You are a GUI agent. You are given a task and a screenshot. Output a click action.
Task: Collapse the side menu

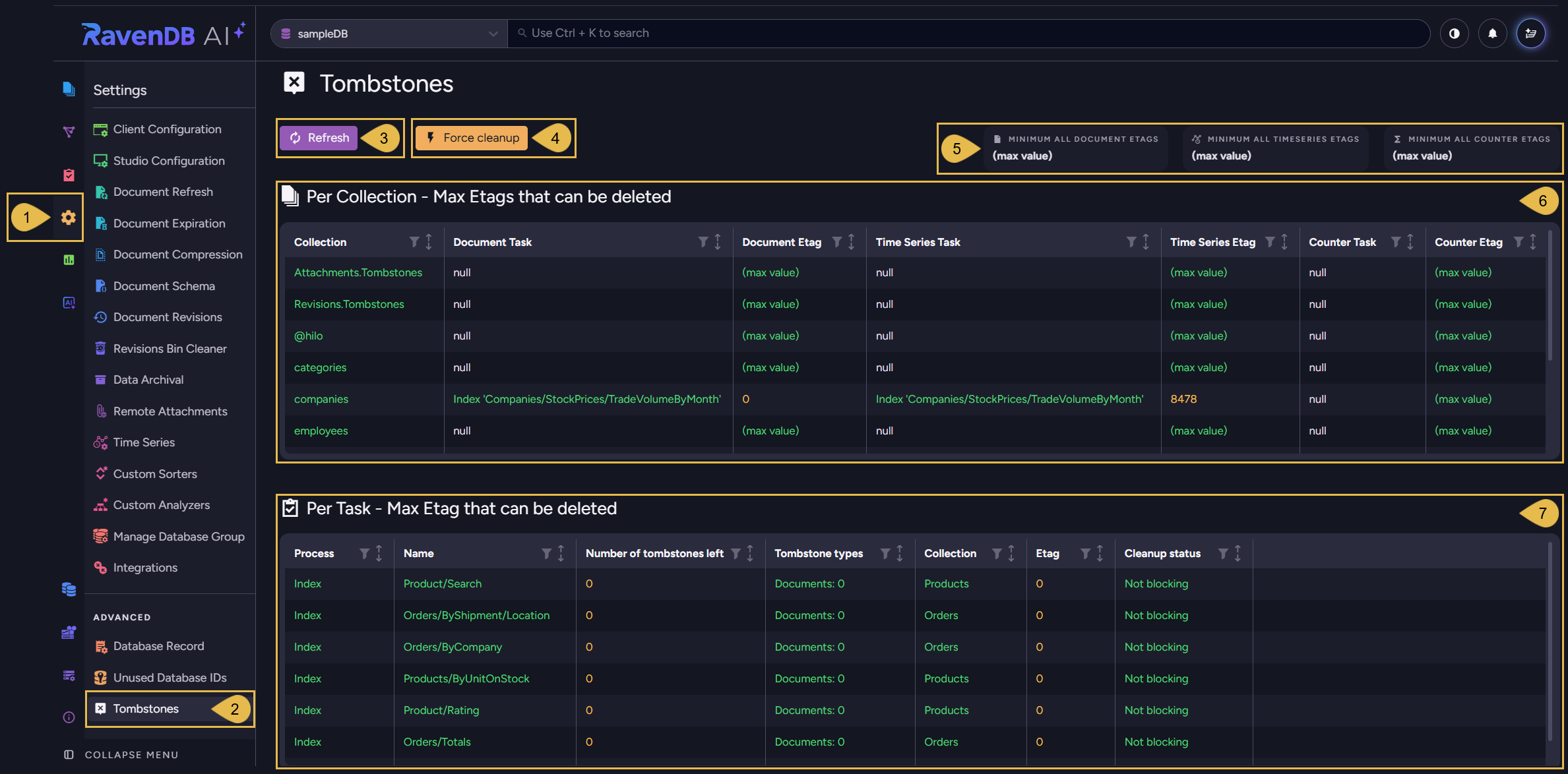(122, 755)
